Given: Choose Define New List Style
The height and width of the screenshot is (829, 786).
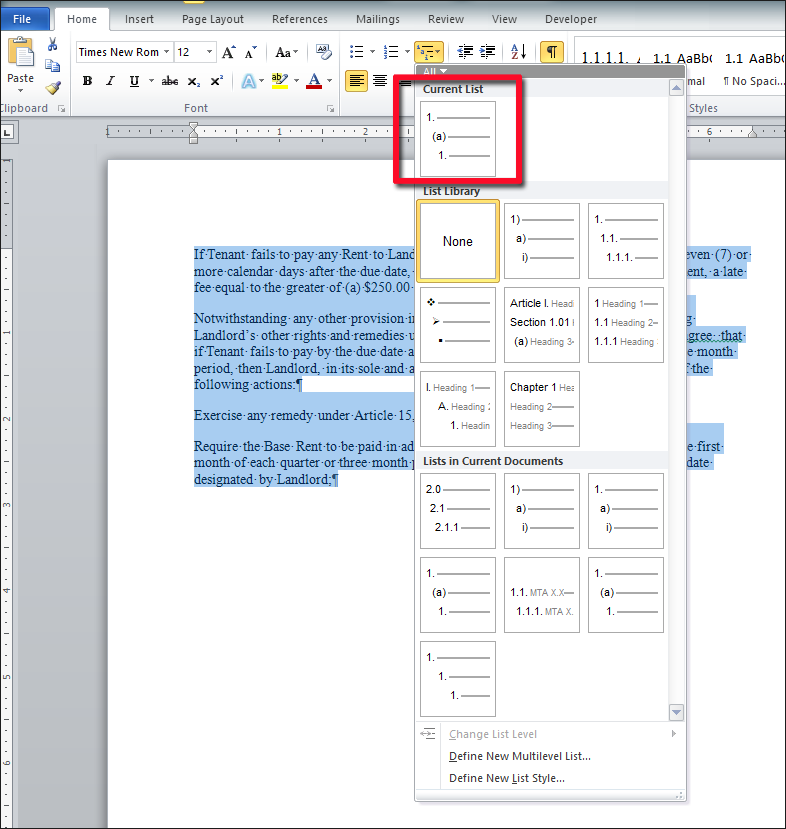Looking at the screenshot, I should coord(507,778).
